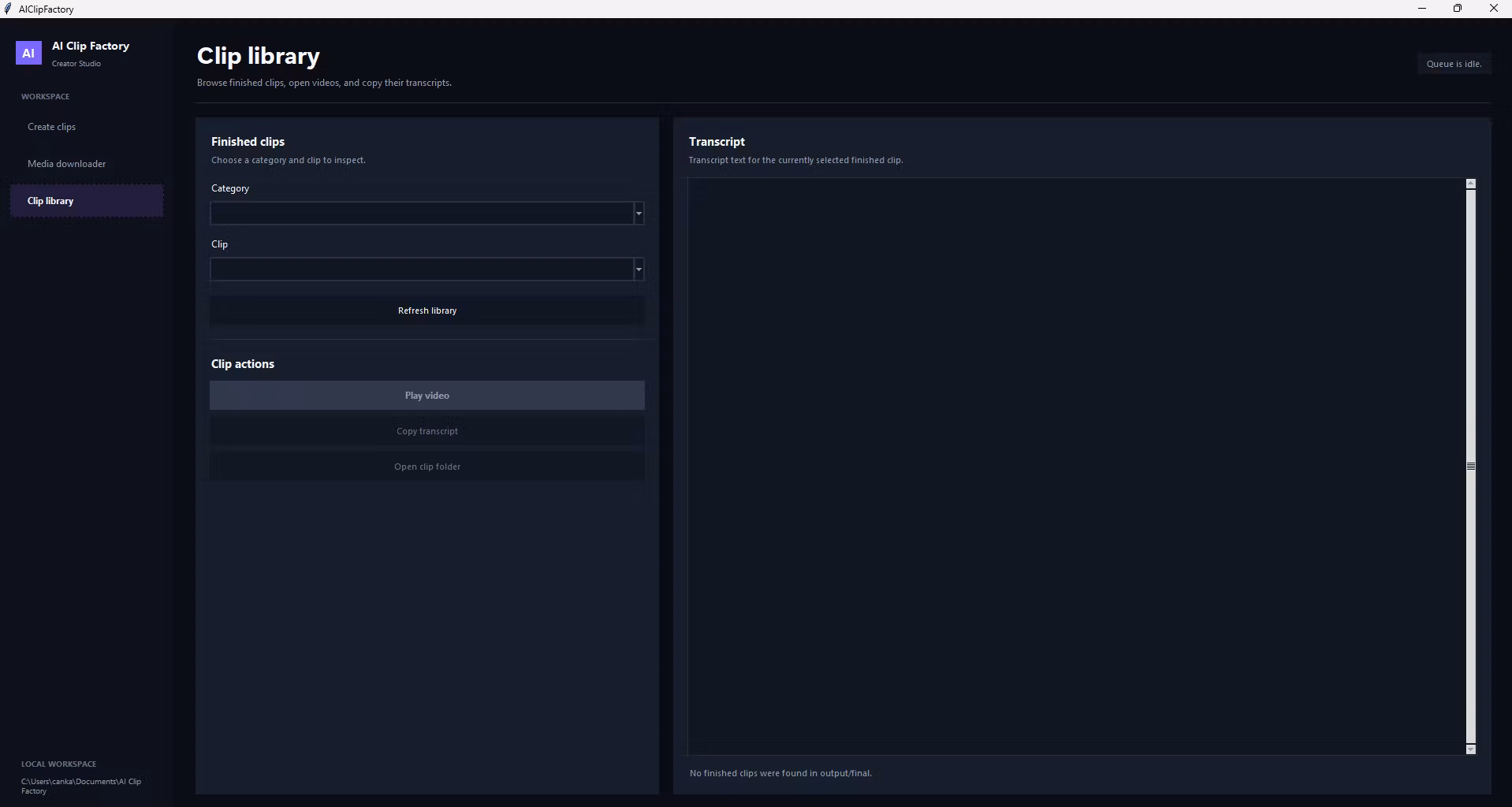1512x807 pixels.
Task: Click into the empty transcript text area
Action: click(1076, 467)
